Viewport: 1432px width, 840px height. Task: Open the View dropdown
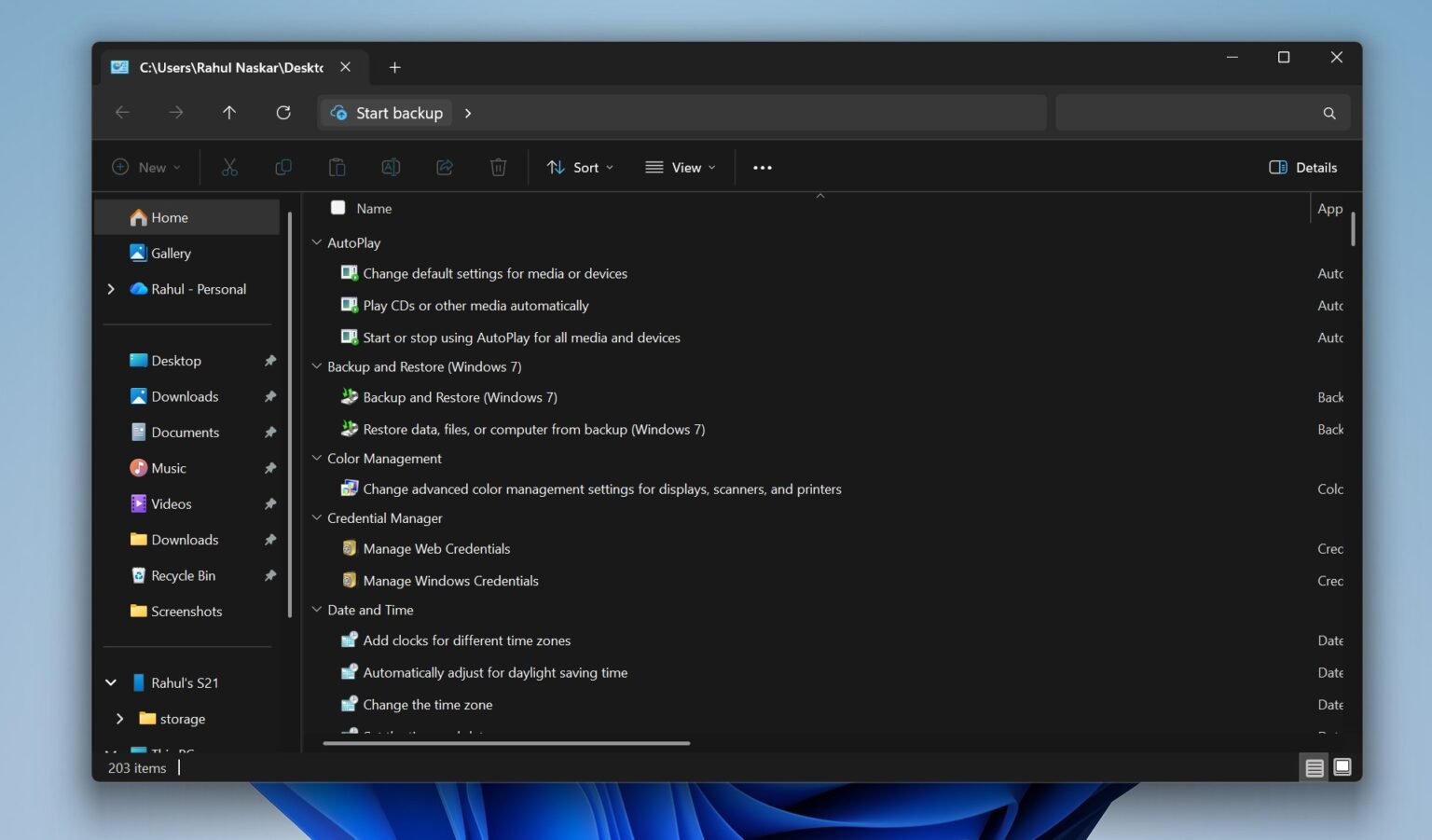pos(681,168)
